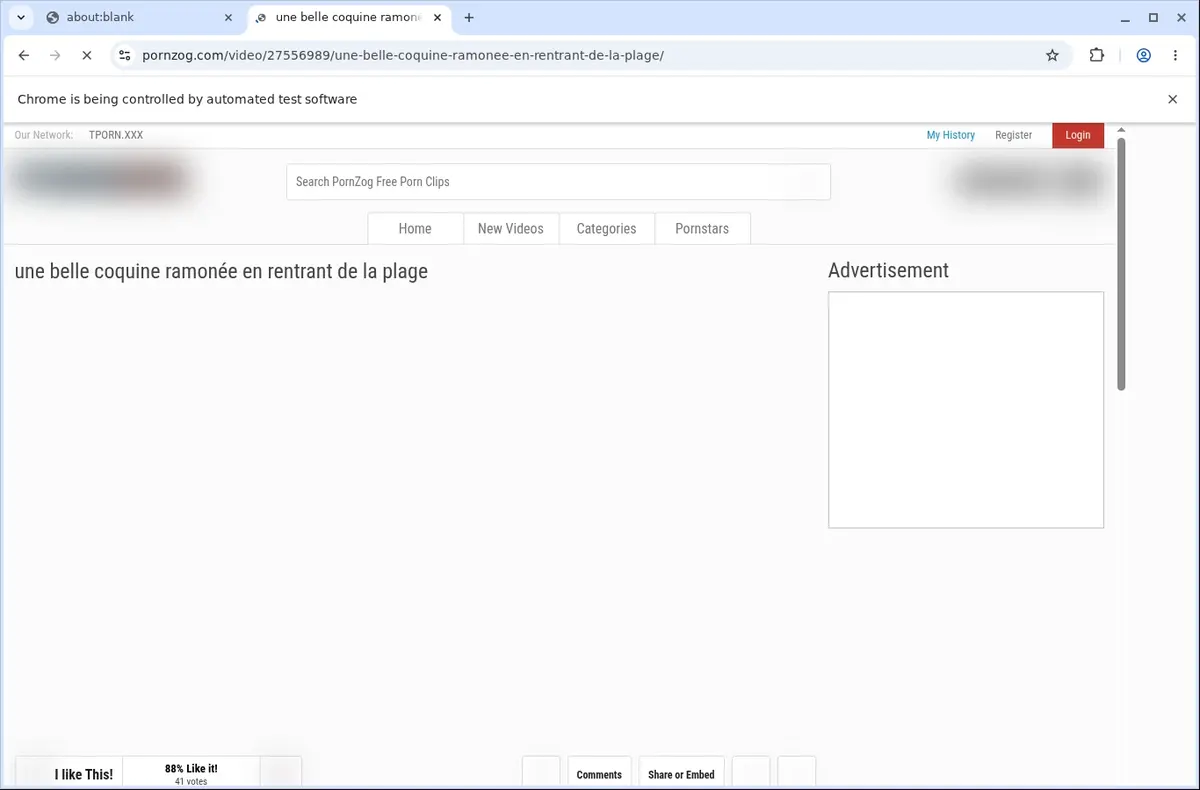Screen dimensions: 1200x790
Task: Open the Register link
Action: click(x=1013, y=135)
